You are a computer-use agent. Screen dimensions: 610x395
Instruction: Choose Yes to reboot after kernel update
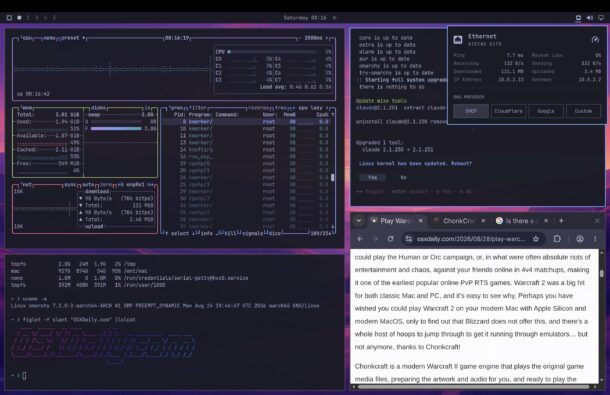tap(372, 177)
